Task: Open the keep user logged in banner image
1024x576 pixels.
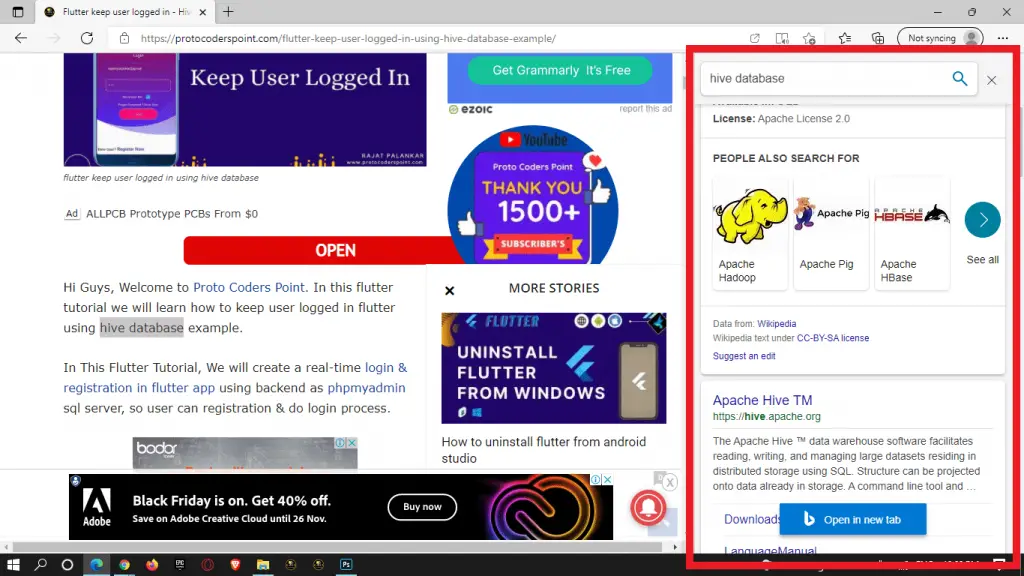Action: tap(245, 110)
